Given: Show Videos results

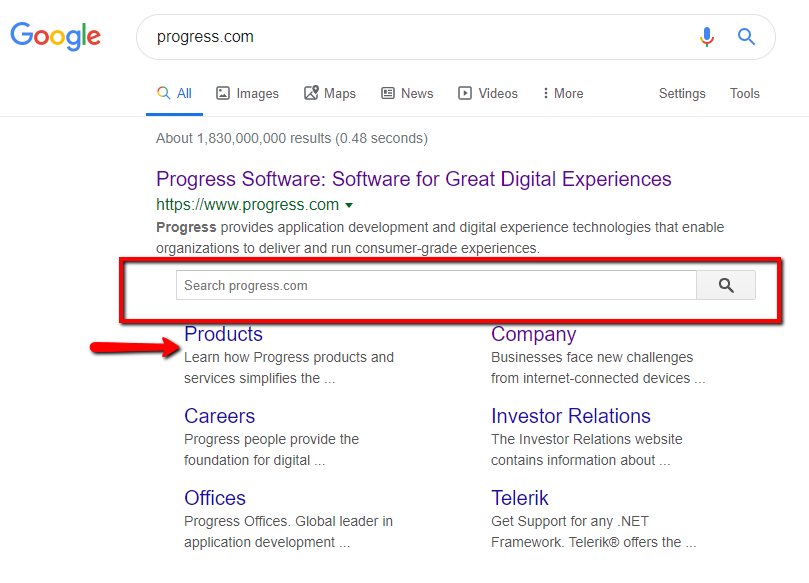Looking at the screenshot, I should pyautogui.click(x=488, y=93).
